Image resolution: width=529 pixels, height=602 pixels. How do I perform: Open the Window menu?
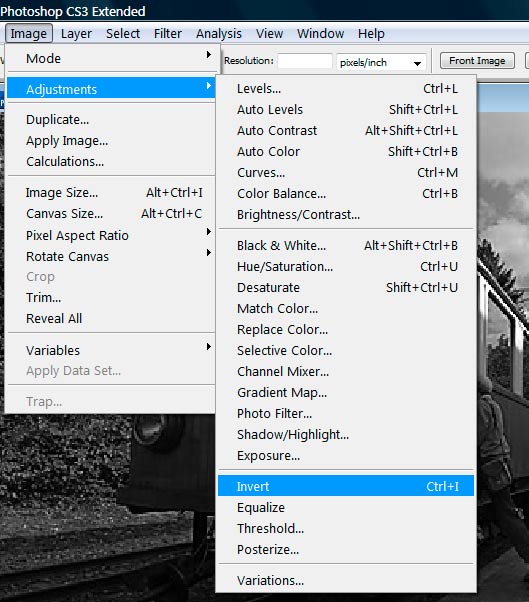point(321,34)
